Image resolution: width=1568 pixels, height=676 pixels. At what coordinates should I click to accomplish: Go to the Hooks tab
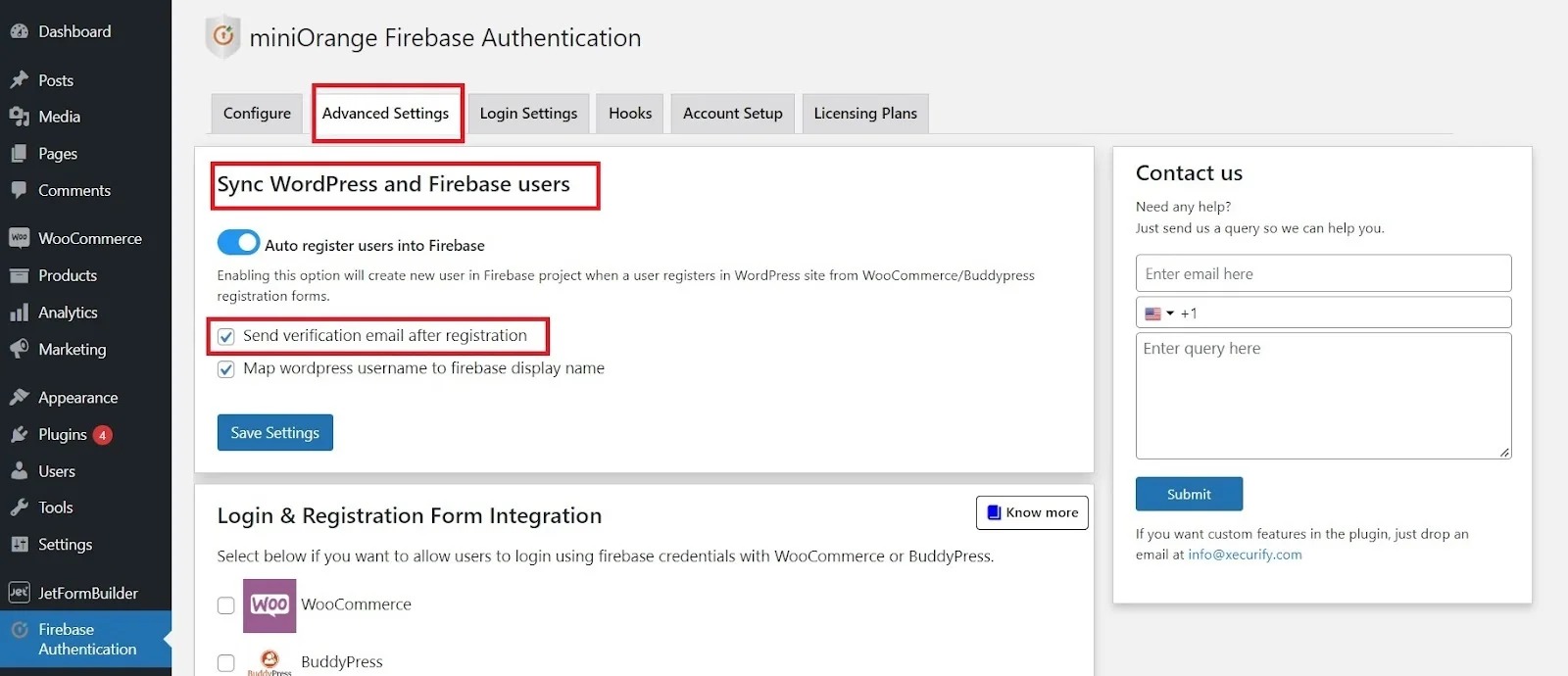[630, 114]
